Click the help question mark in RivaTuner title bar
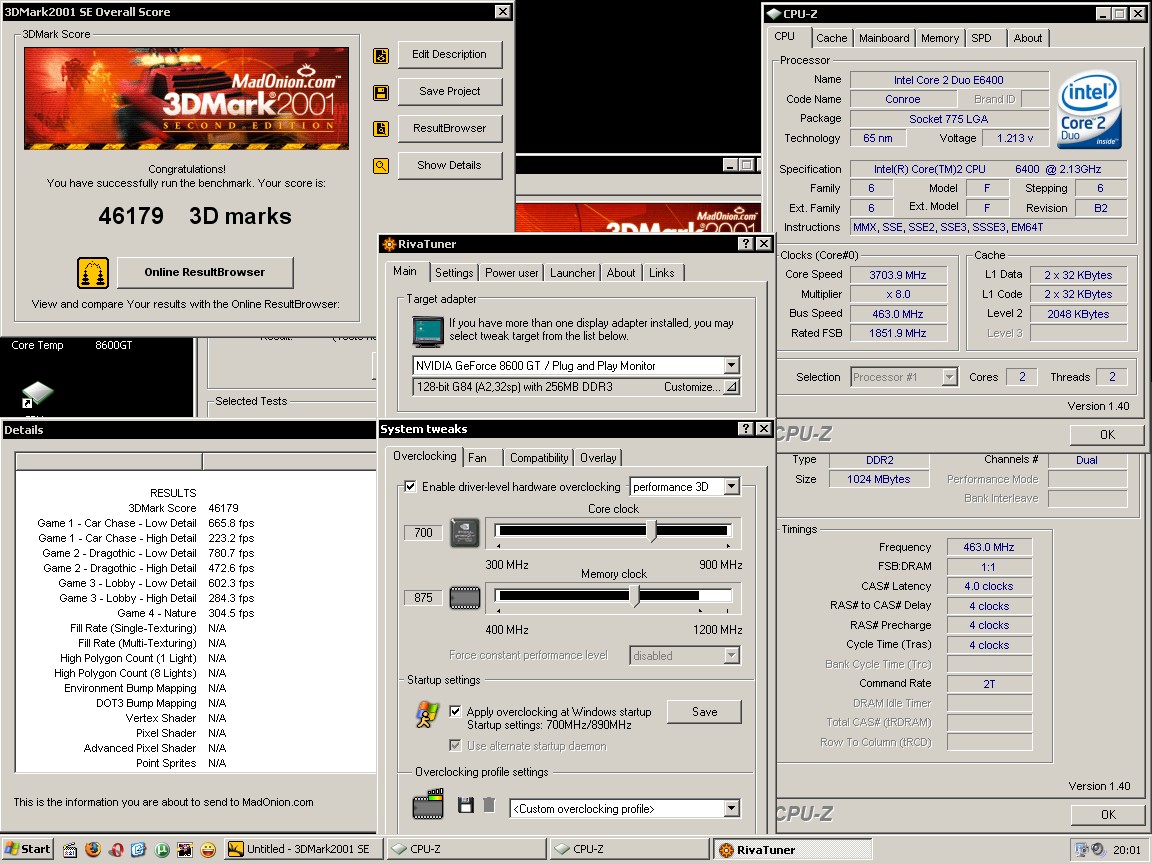The height and width of the screenshot is (864, 1152). (746, 244)
